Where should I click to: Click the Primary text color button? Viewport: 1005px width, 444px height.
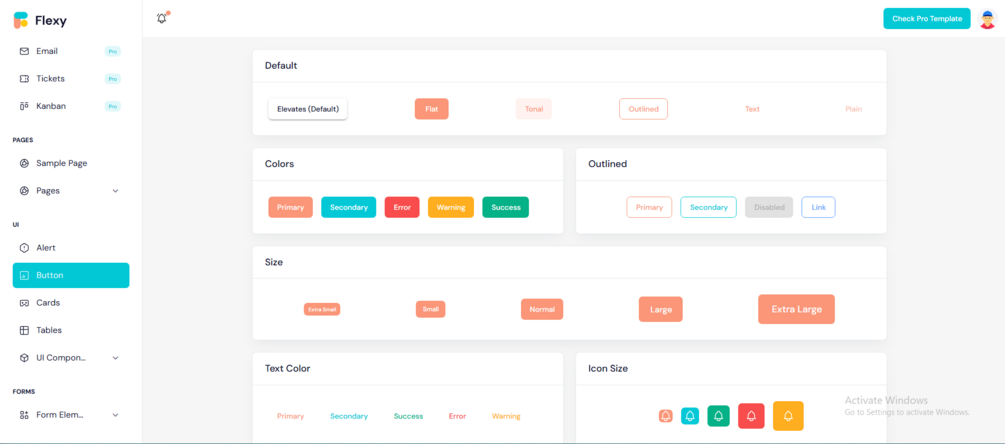coord(290,416)
